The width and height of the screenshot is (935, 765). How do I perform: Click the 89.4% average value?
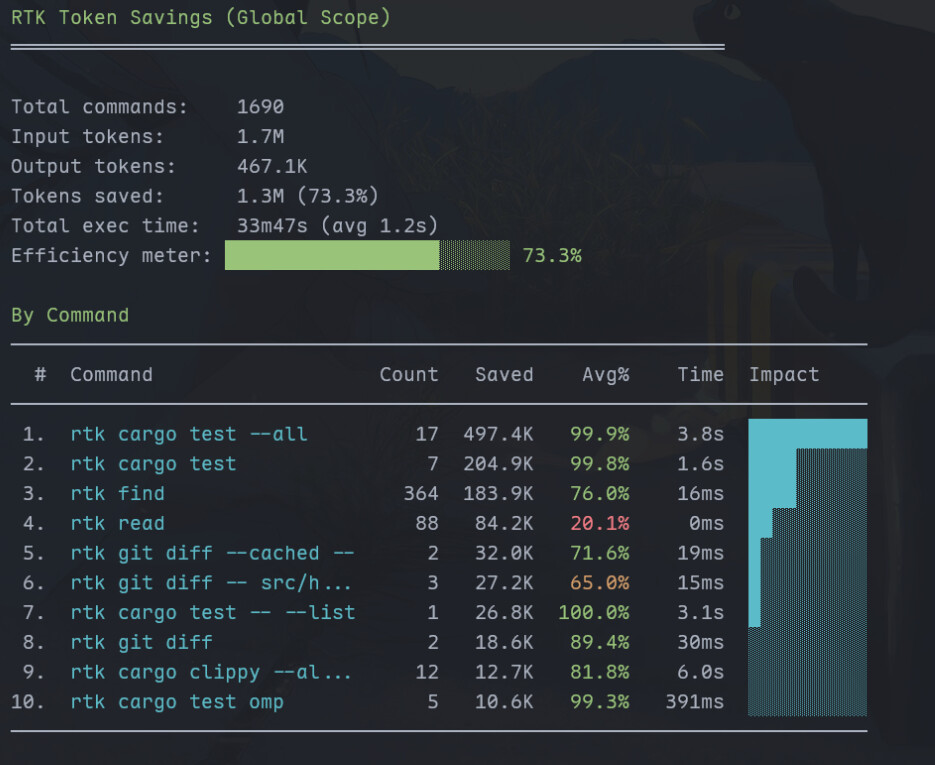coord(600,643)
